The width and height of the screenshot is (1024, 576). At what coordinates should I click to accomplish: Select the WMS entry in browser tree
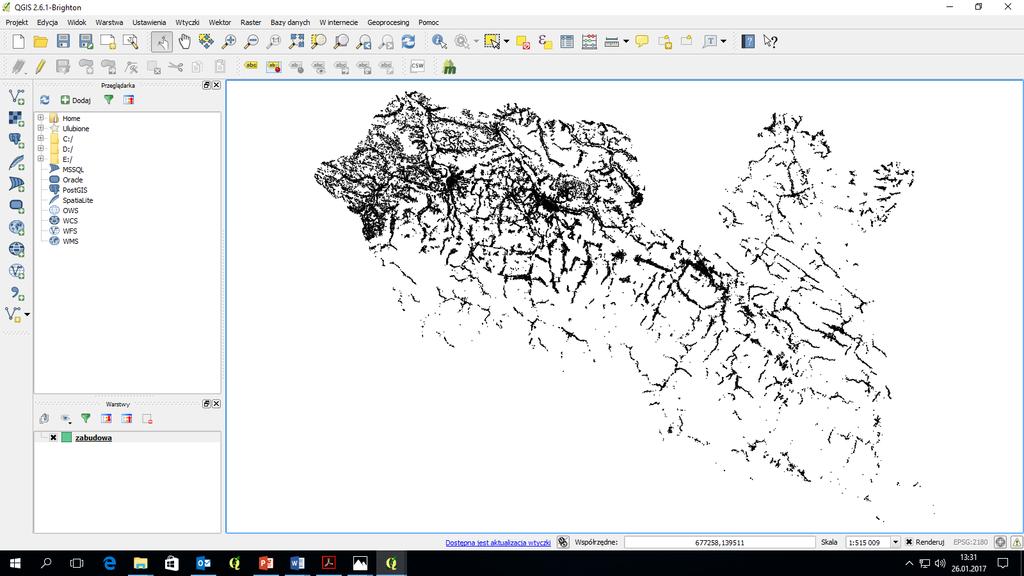tap(71, 241)
